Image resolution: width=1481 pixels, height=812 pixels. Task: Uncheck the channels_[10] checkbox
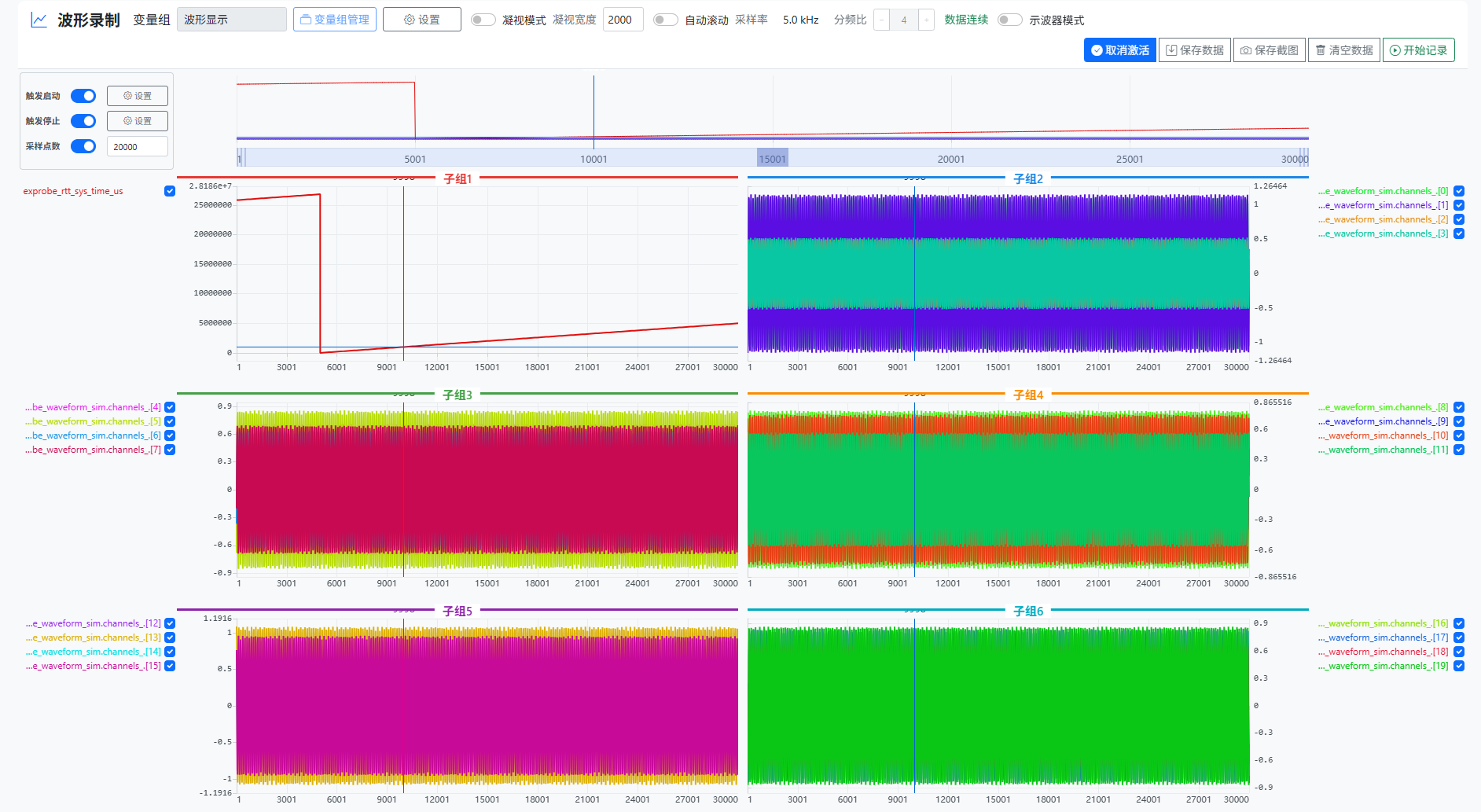pyautogui.click(x=1459, y=435)
